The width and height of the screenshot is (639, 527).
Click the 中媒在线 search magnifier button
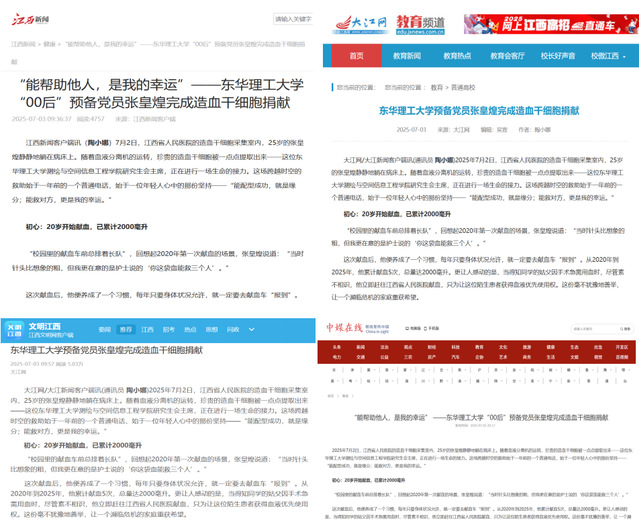coord(625,329)
